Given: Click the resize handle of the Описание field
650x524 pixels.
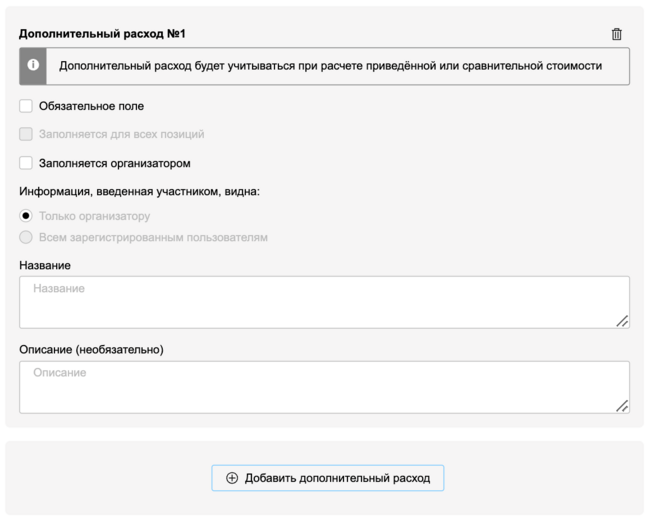Looking at the screenshot, I should [622, 406].
